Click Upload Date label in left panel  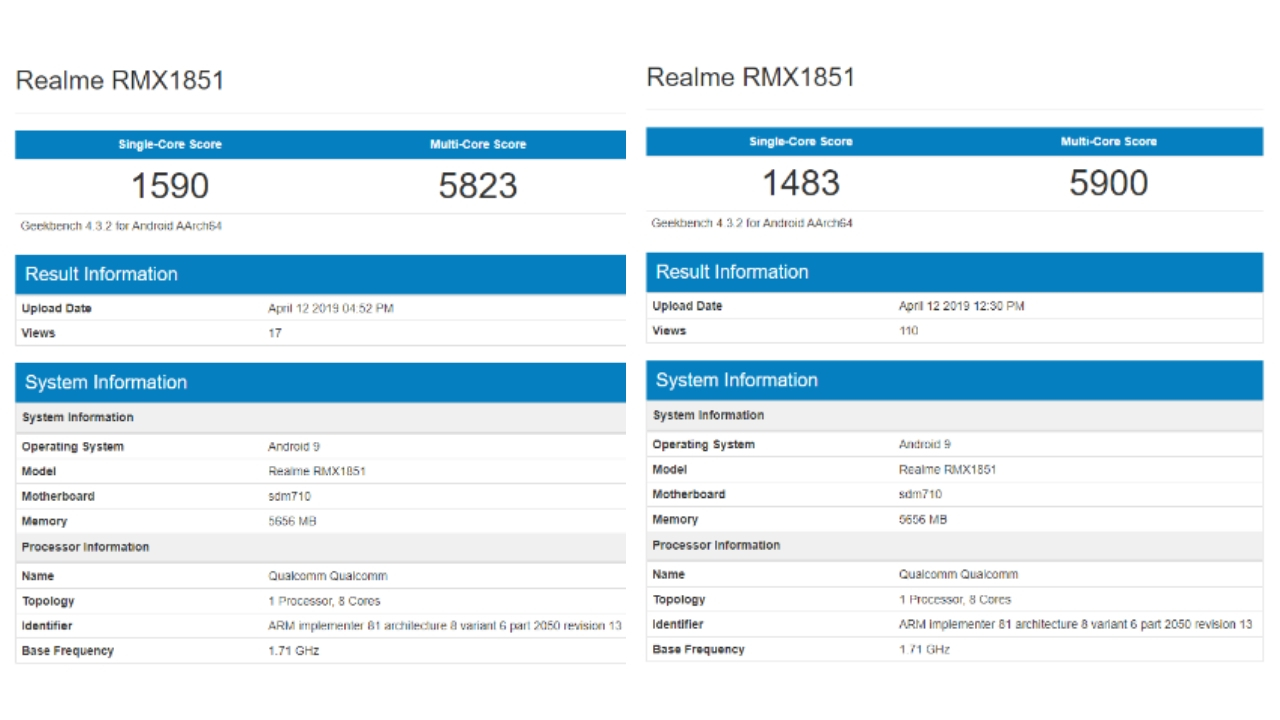[56, 308]
